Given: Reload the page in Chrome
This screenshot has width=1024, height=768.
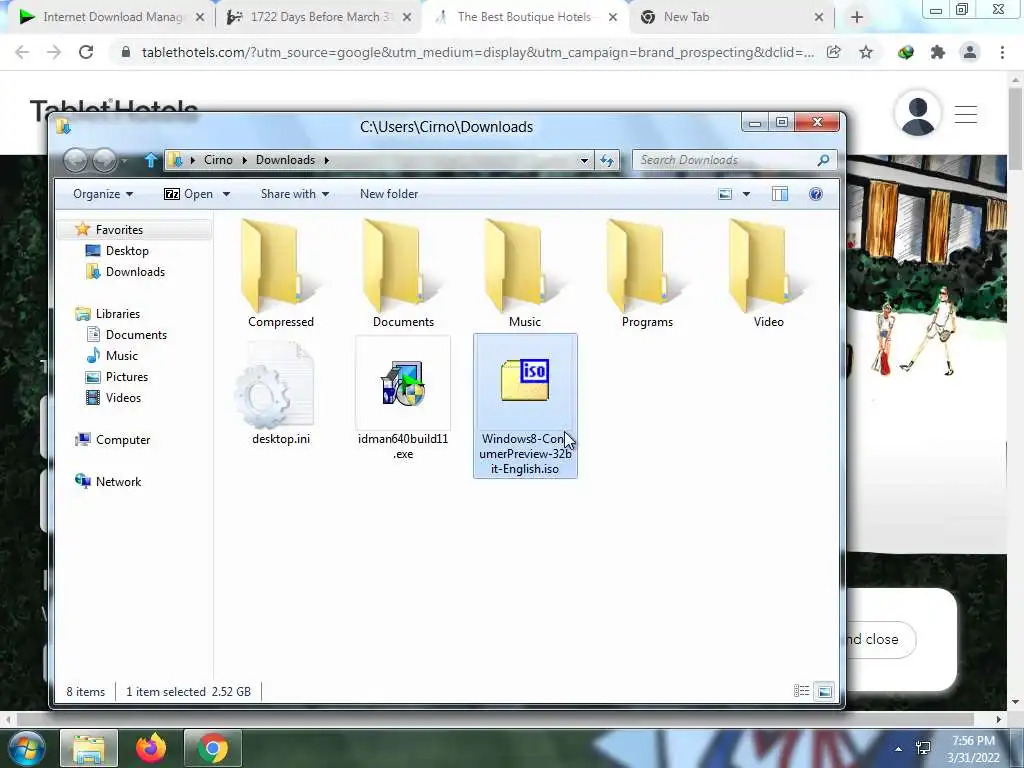Looking at the screenshot, I should (86, 52).
